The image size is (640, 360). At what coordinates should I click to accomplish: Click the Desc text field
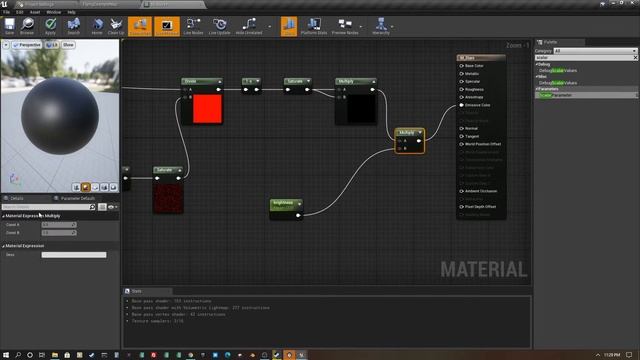74,255
